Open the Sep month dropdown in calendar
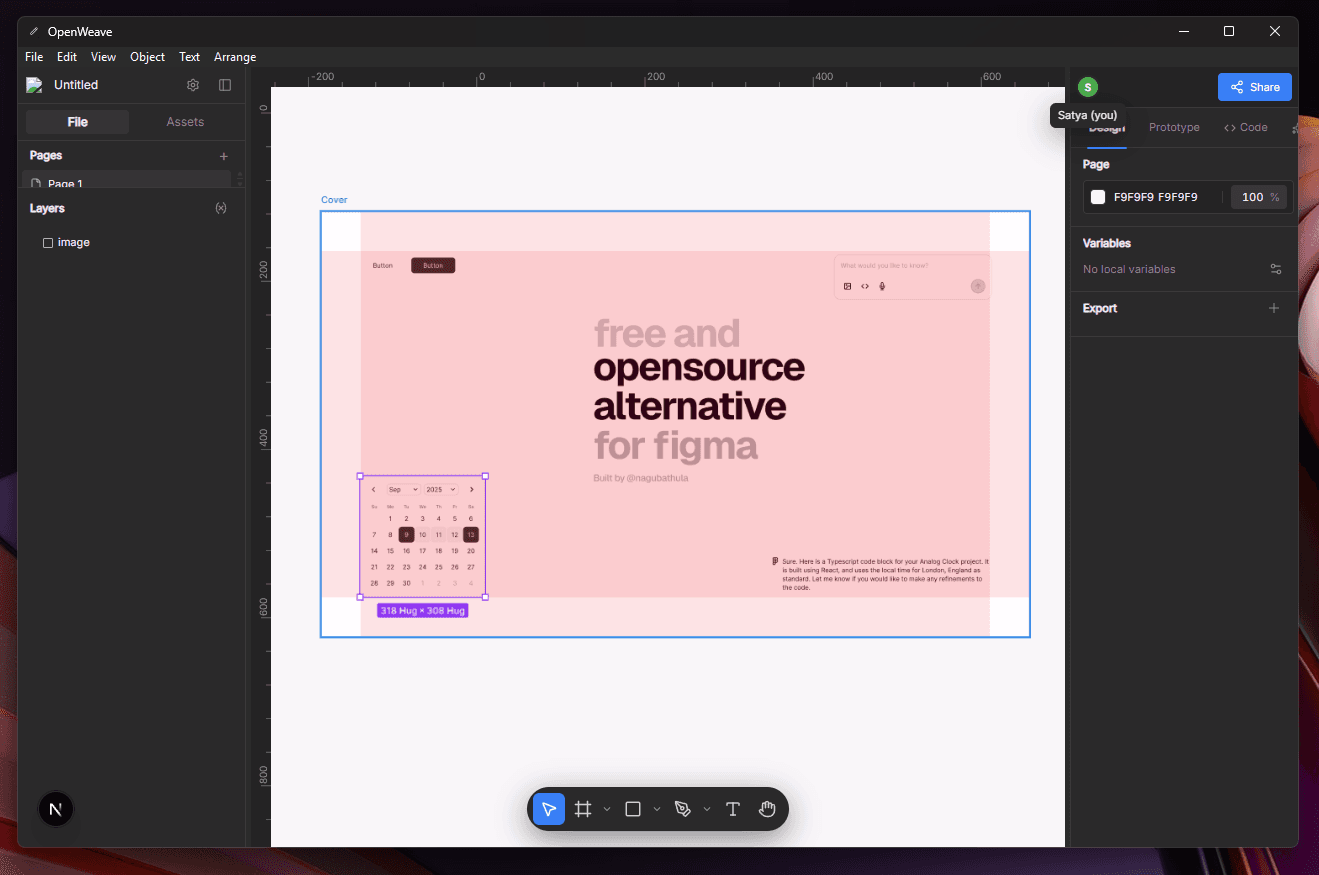Screen dimensions: 1319x875 (402, 489)
